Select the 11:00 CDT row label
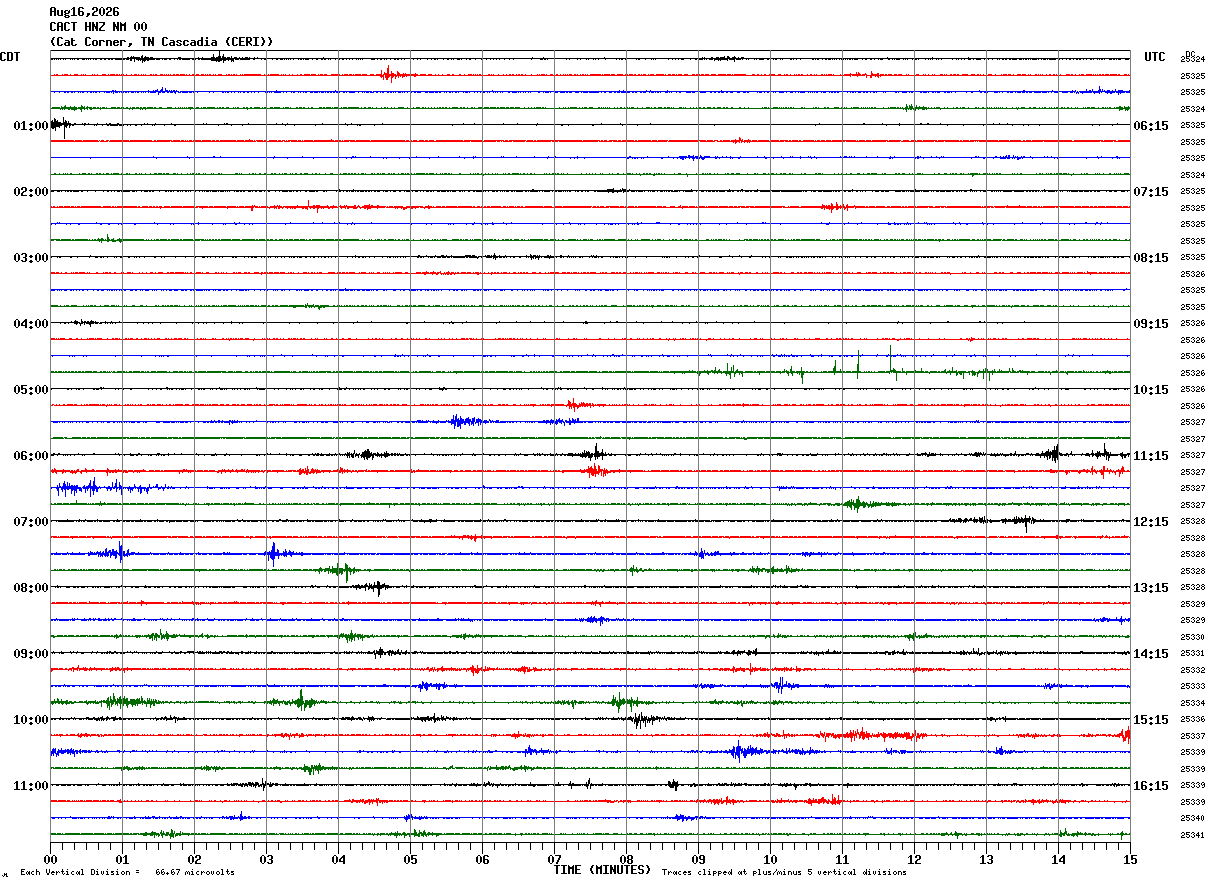This screenshot has height=886, width=1210. coord(30,786)
